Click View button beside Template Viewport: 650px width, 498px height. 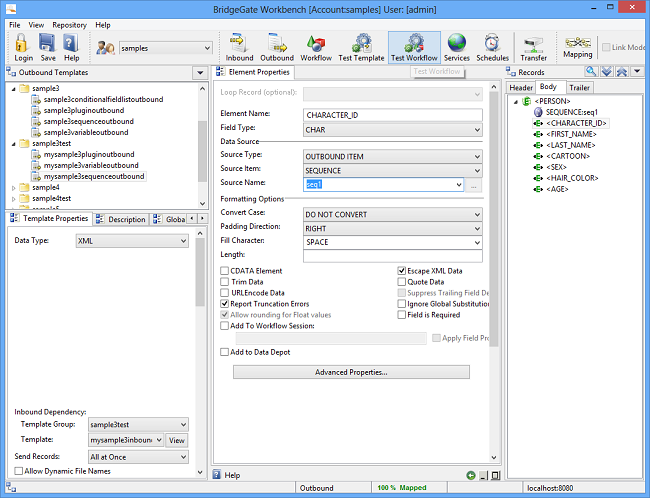coord(177,440)
